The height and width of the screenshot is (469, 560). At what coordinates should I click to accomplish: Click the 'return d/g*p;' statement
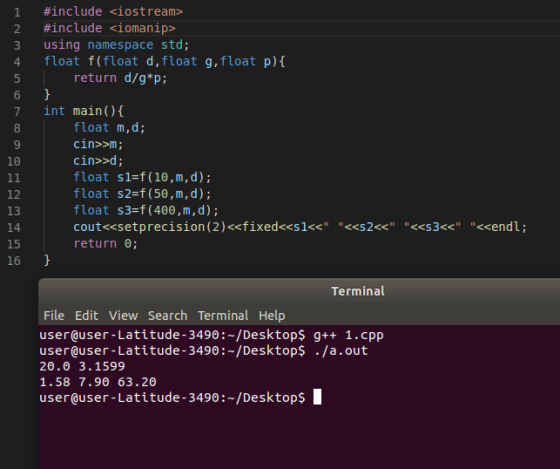pyautogui.click(x=120, y=78)
